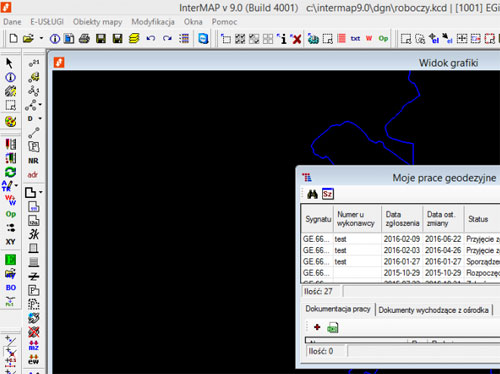This screenshot has height=374, width=500.
Task: Click the NR tool in the sidebar
Action: coord(33,161)
